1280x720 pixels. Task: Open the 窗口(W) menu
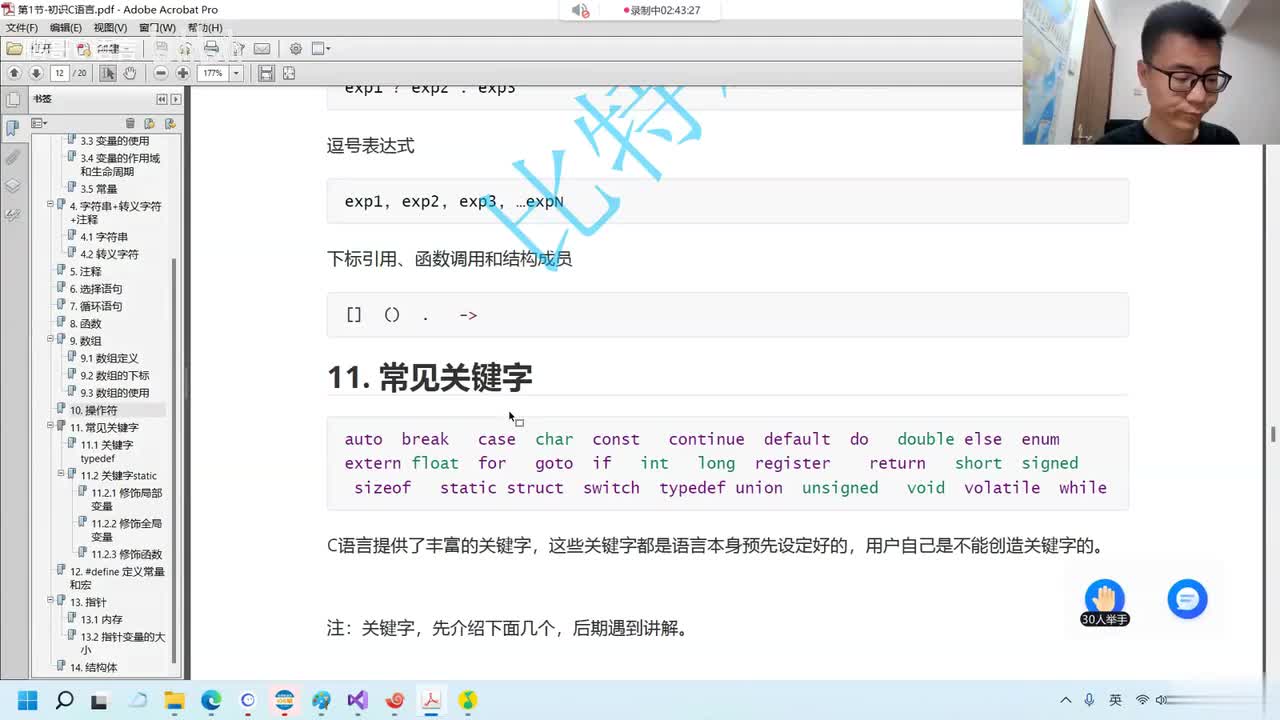tap(157, 28)
